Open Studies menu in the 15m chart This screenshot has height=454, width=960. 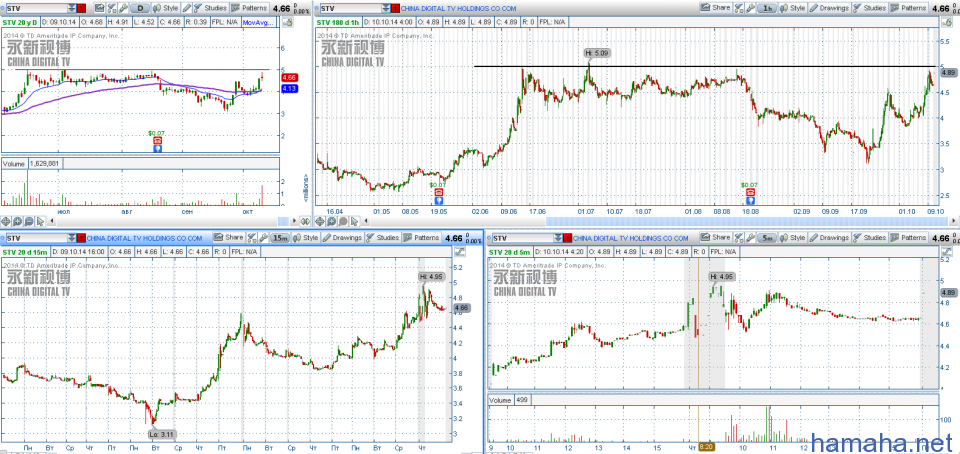pyautogui.click(x=381, y=237)
